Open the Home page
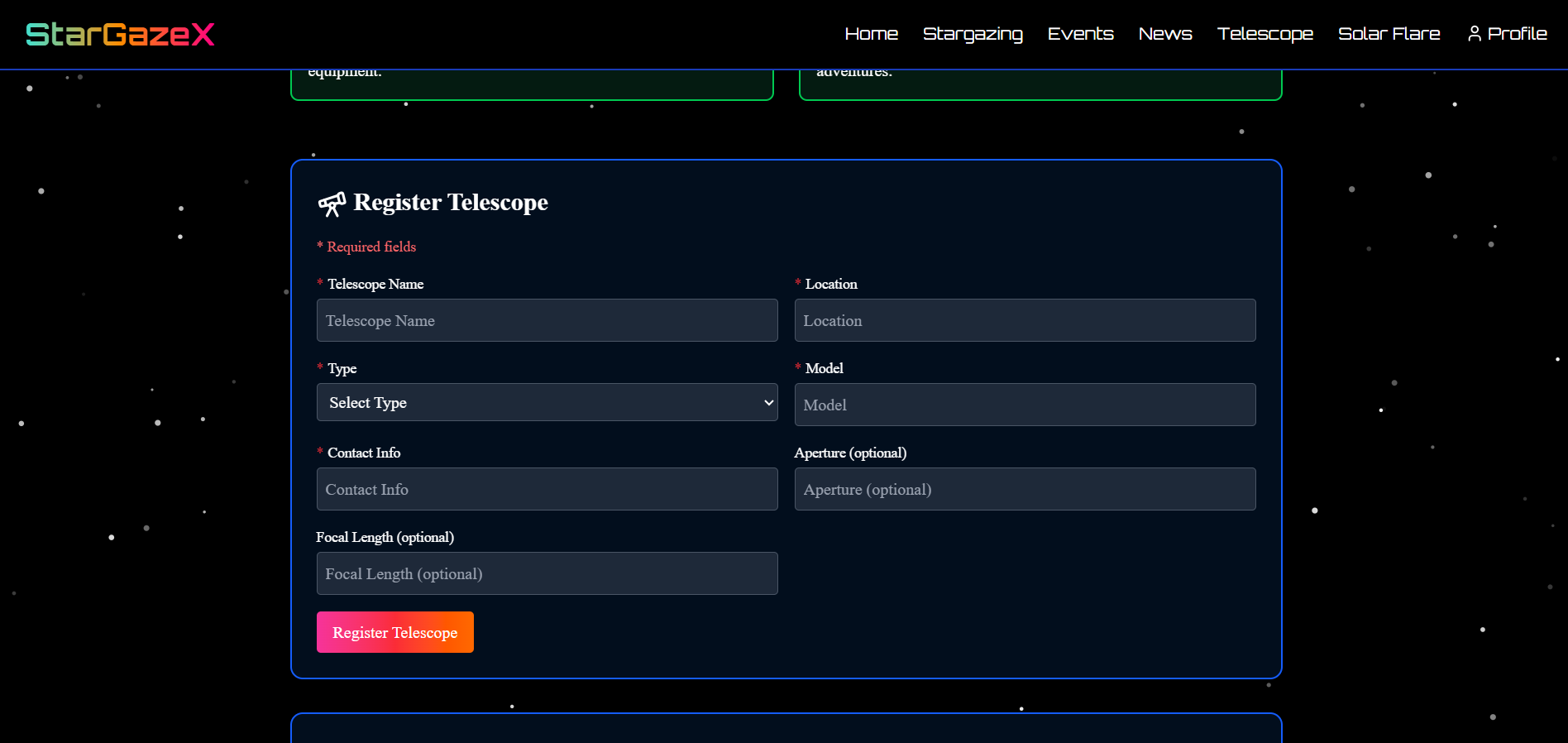The width and height of the screenshot is (1568, 743). click(871, 34)
